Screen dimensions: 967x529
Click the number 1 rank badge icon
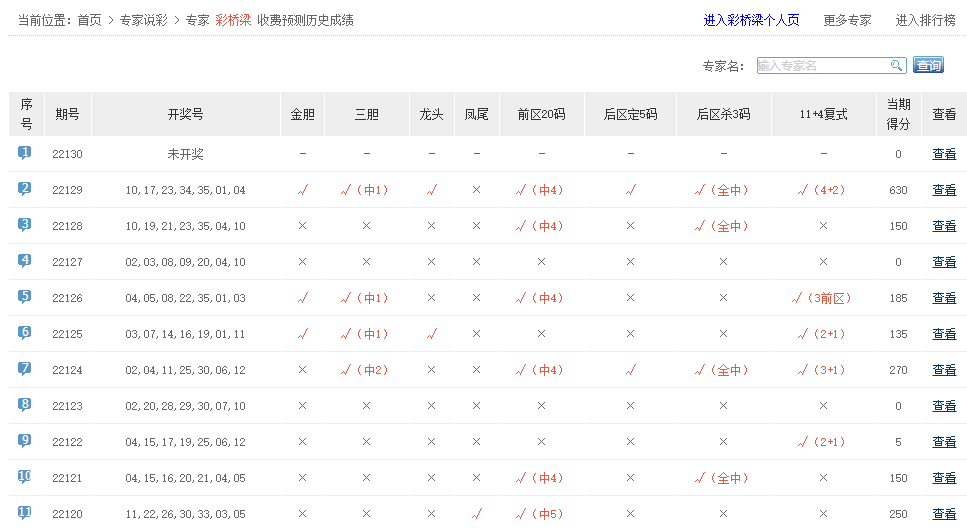pos(25,153)
